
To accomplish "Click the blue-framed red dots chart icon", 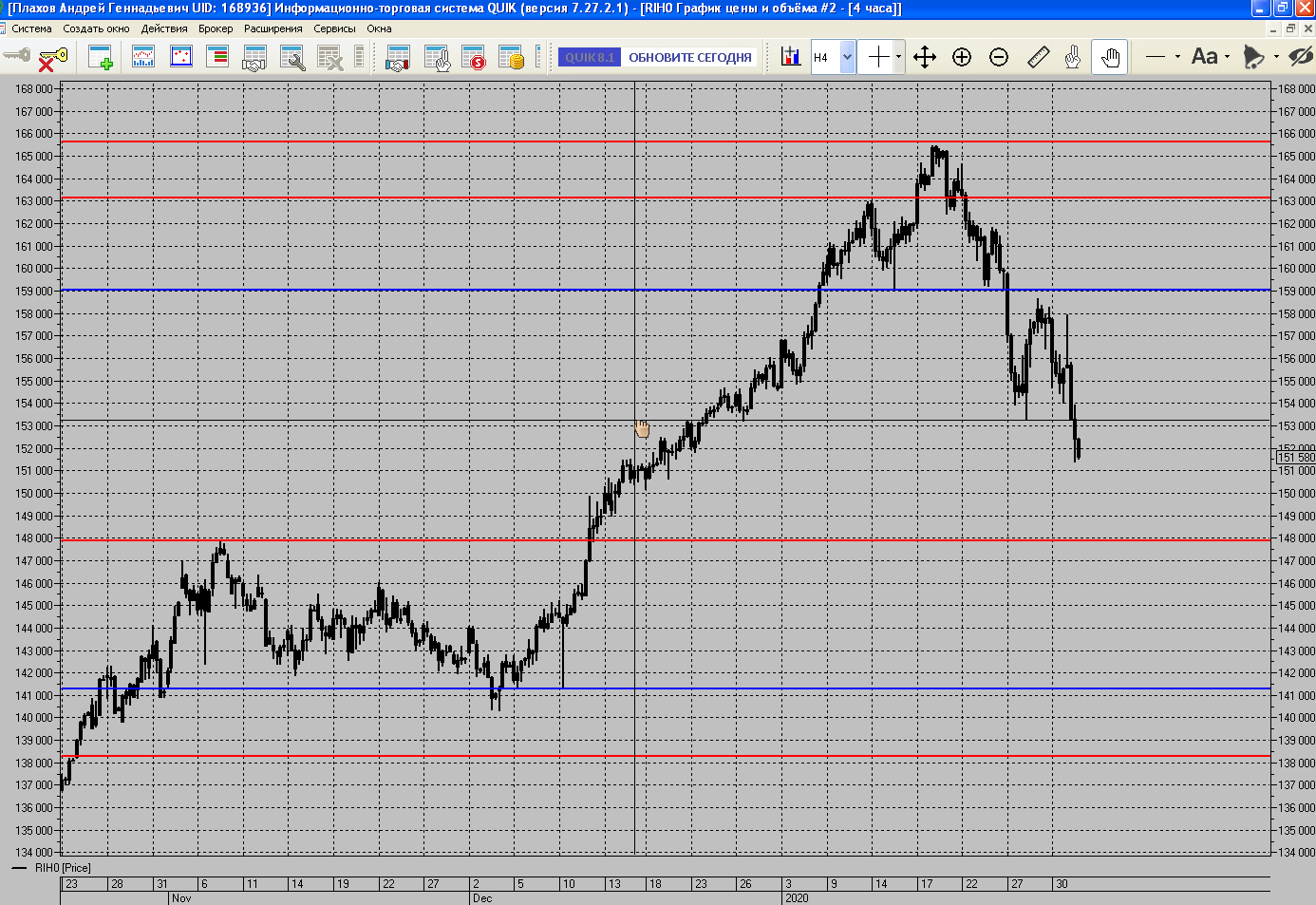I will click(180, 58).
